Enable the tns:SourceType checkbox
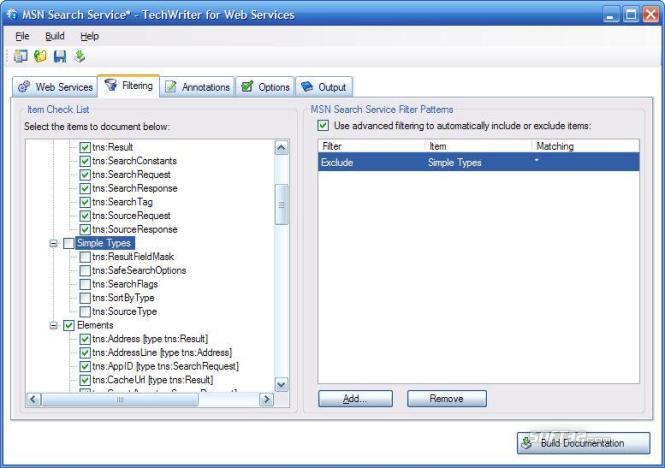Image resolution: width=665 pixels, height=468 pixels. pyautogui.click(x=85, y=311)
